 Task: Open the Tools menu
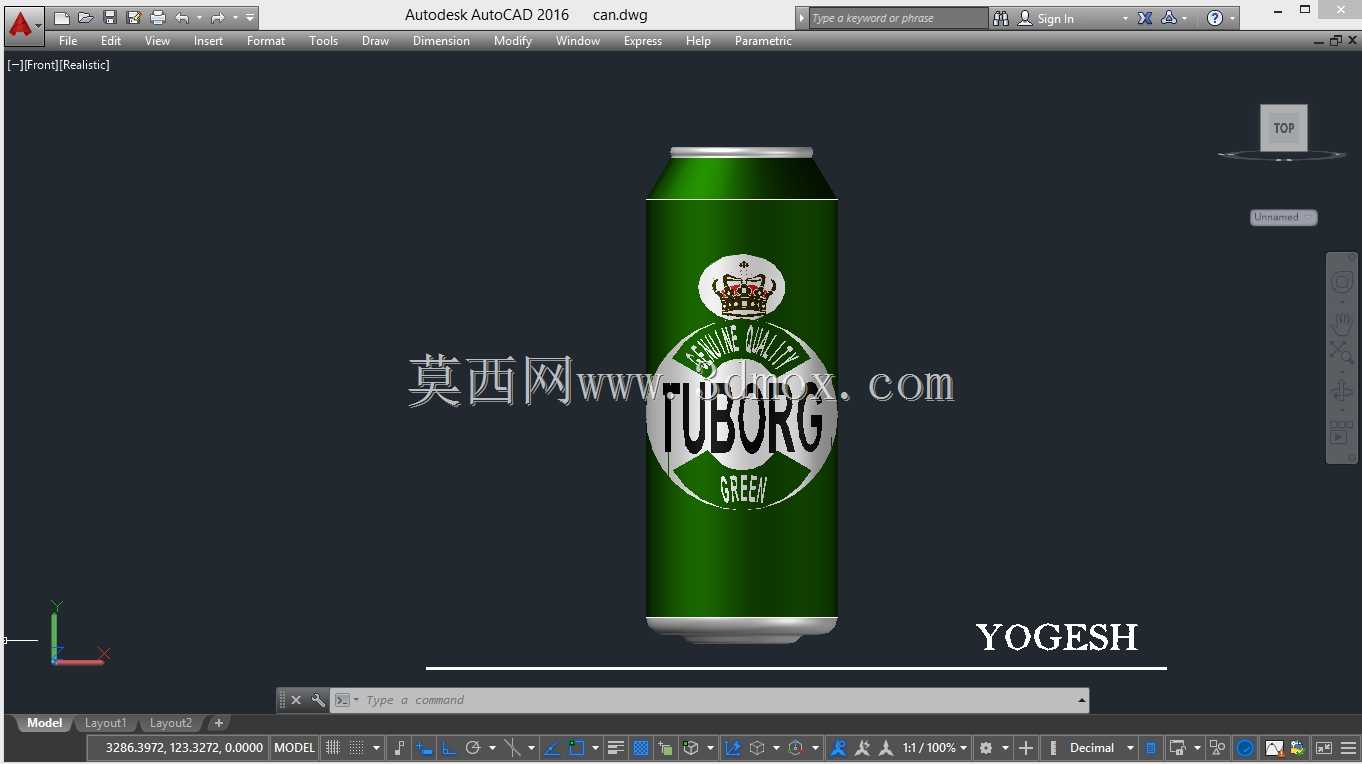[324, 41]
